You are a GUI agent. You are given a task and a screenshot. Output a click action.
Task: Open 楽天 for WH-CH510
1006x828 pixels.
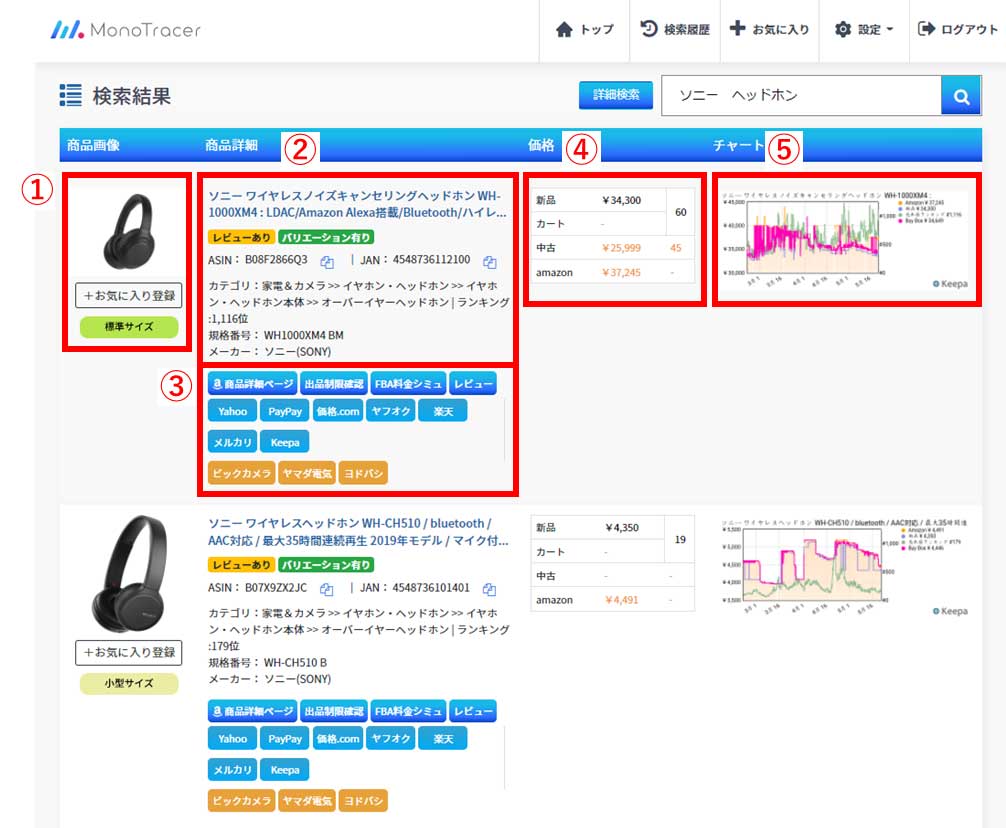click(x=443, y=738)
